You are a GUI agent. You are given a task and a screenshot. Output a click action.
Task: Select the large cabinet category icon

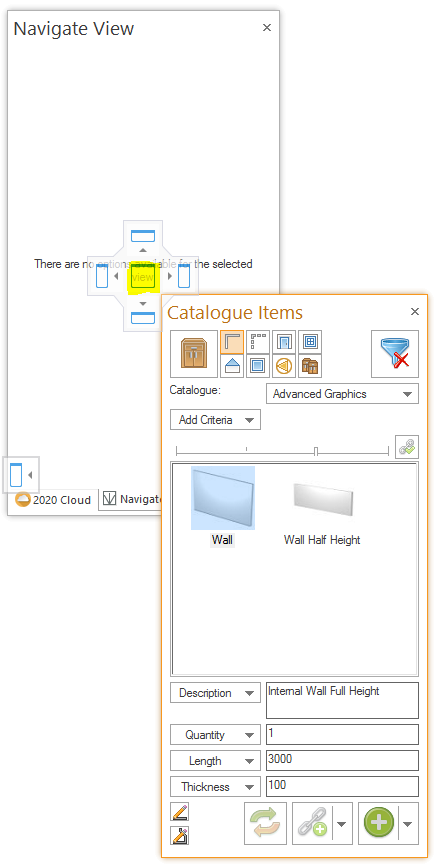coord(194,354)
